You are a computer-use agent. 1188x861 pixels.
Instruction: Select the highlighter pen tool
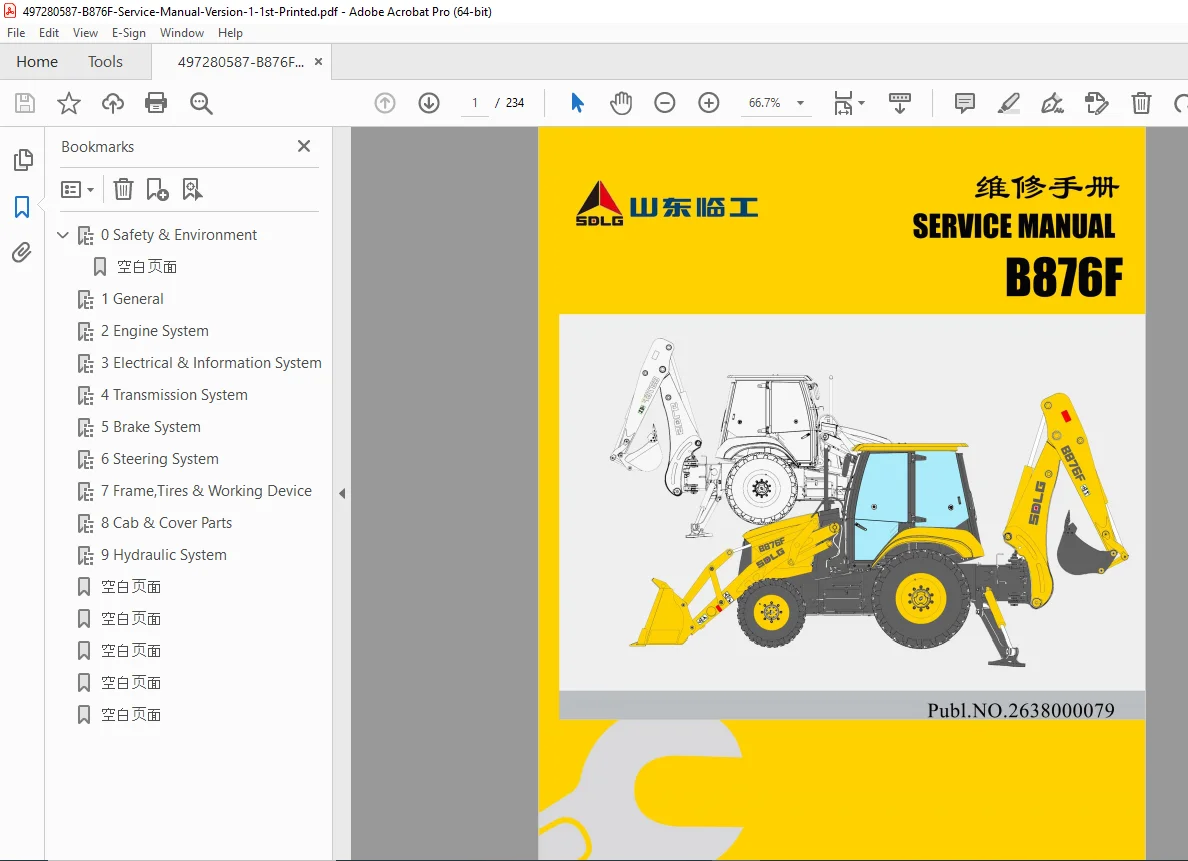[x=1008, y=103]
